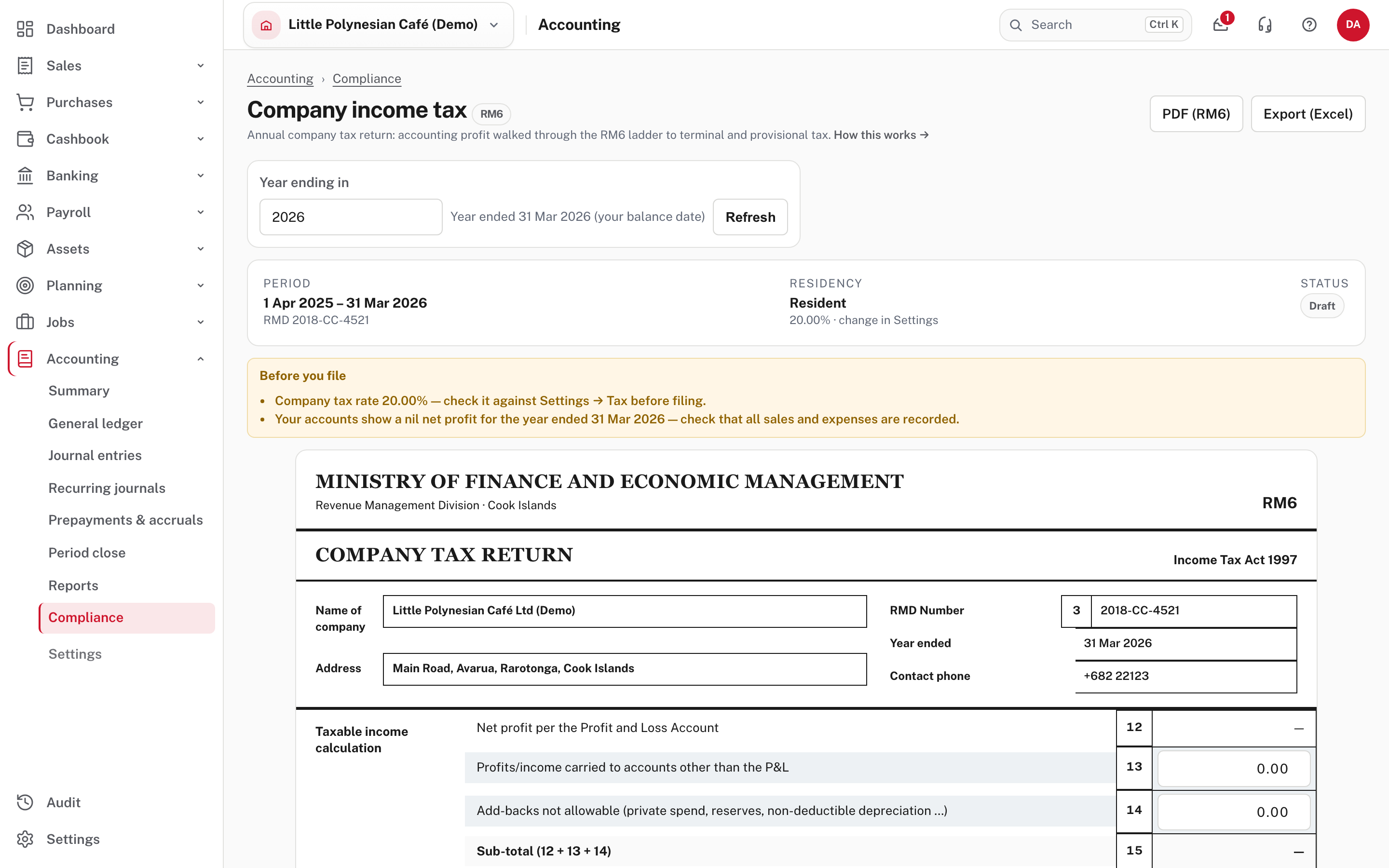Click the Draft status badge
1389x868 pixels.
1322,306
